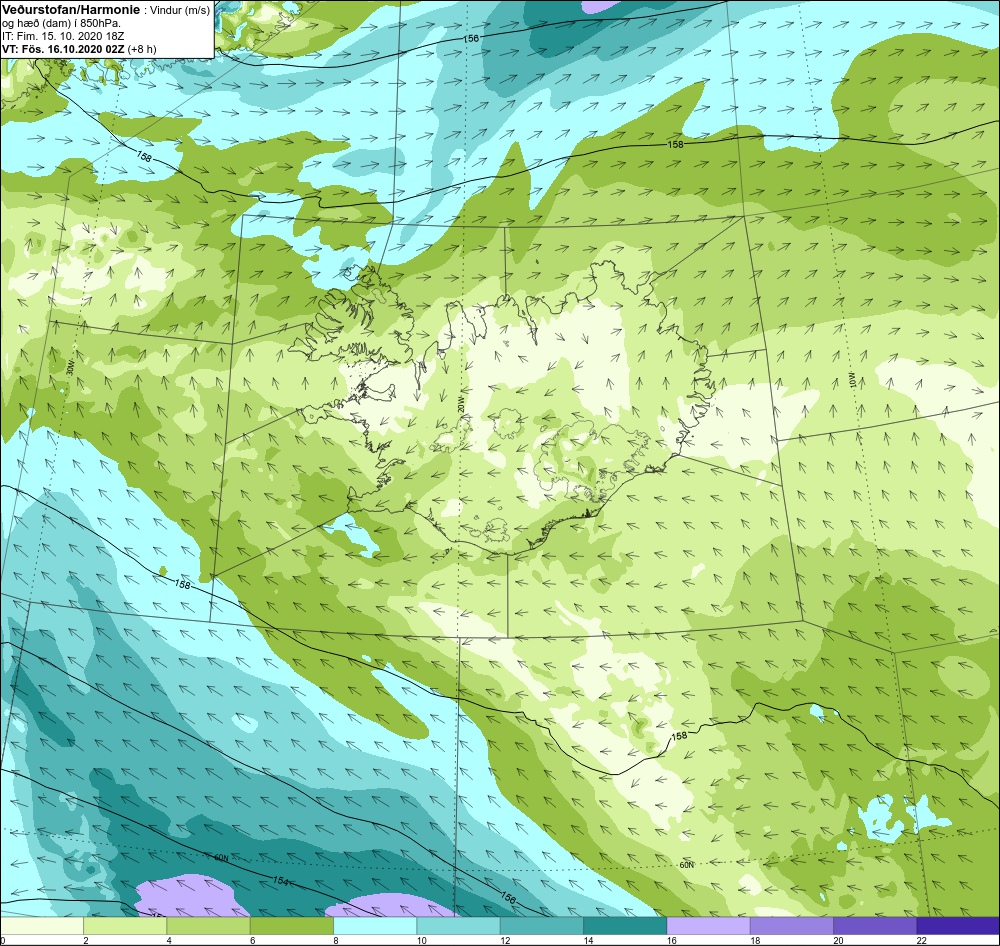Click the "20W" longitude label over Iceland
The image size is (1000, 946).
[460, 404]
